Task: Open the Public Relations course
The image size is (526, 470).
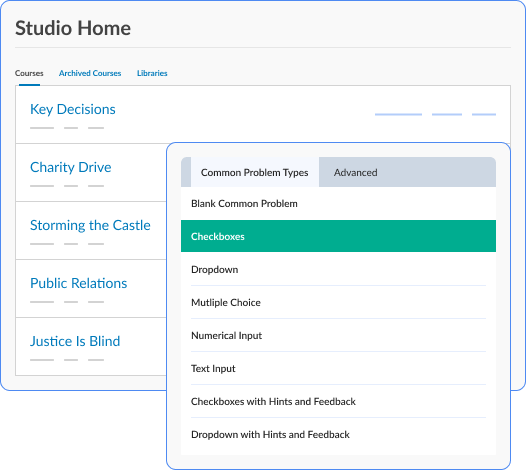Action: 78,283
